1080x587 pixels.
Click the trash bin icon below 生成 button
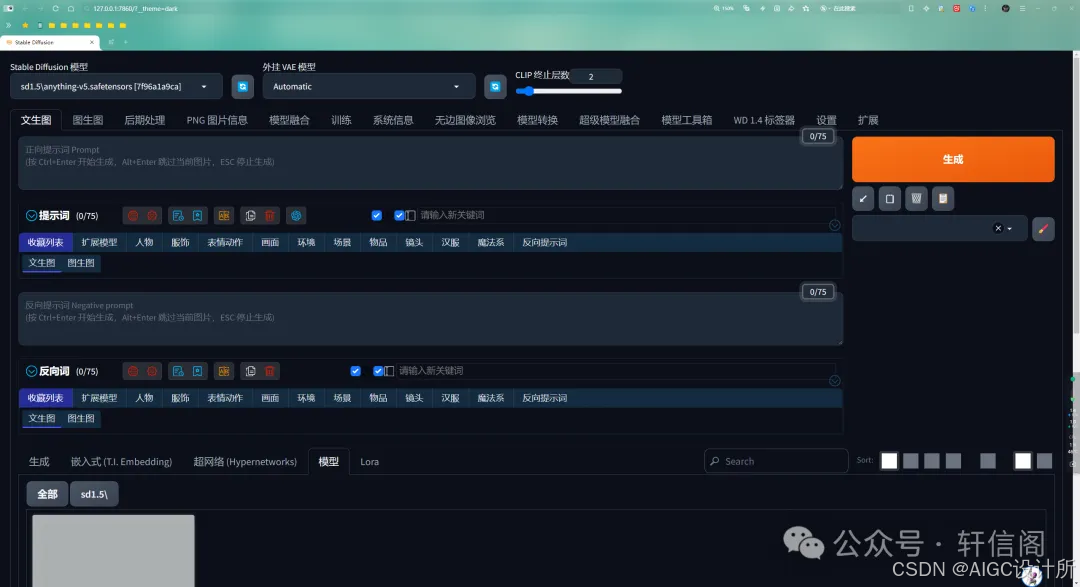(x=916, y=199)
